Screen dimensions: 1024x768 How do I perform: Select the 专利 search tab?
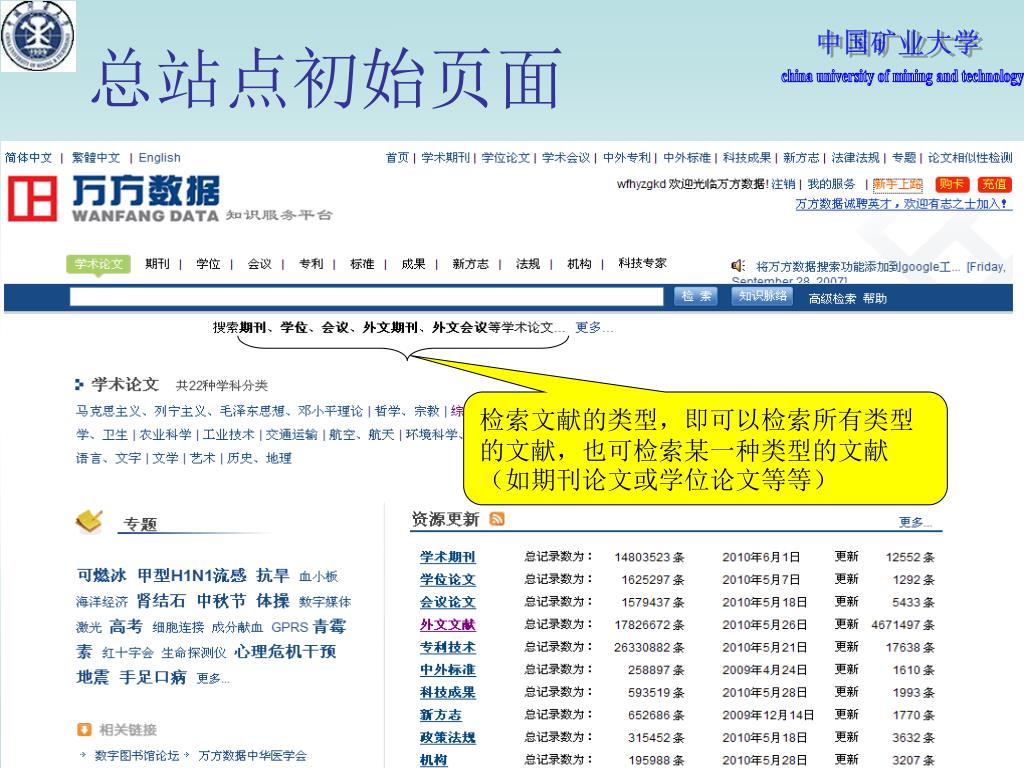tap(311, 264)
